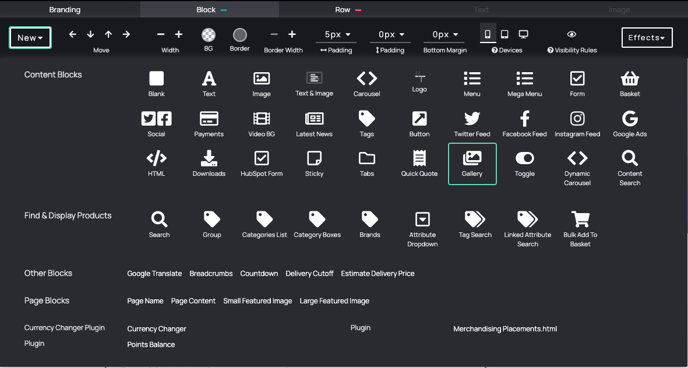Add the Twitter Feed block

[472, 124]
